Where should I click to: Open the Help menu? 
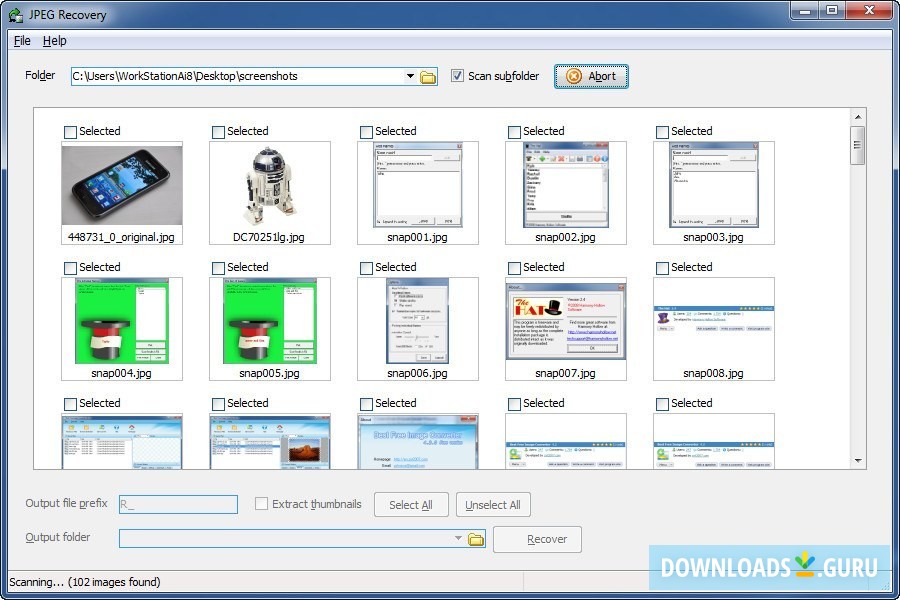coord(55,41)
